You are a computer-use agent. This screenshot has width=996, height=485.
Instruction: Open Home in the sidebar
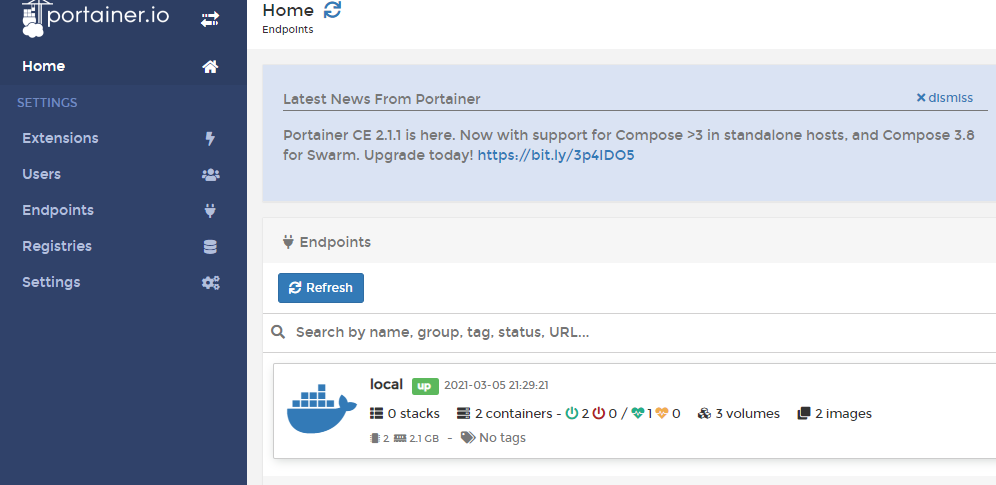pyautogui.click(x=123, y=67)
